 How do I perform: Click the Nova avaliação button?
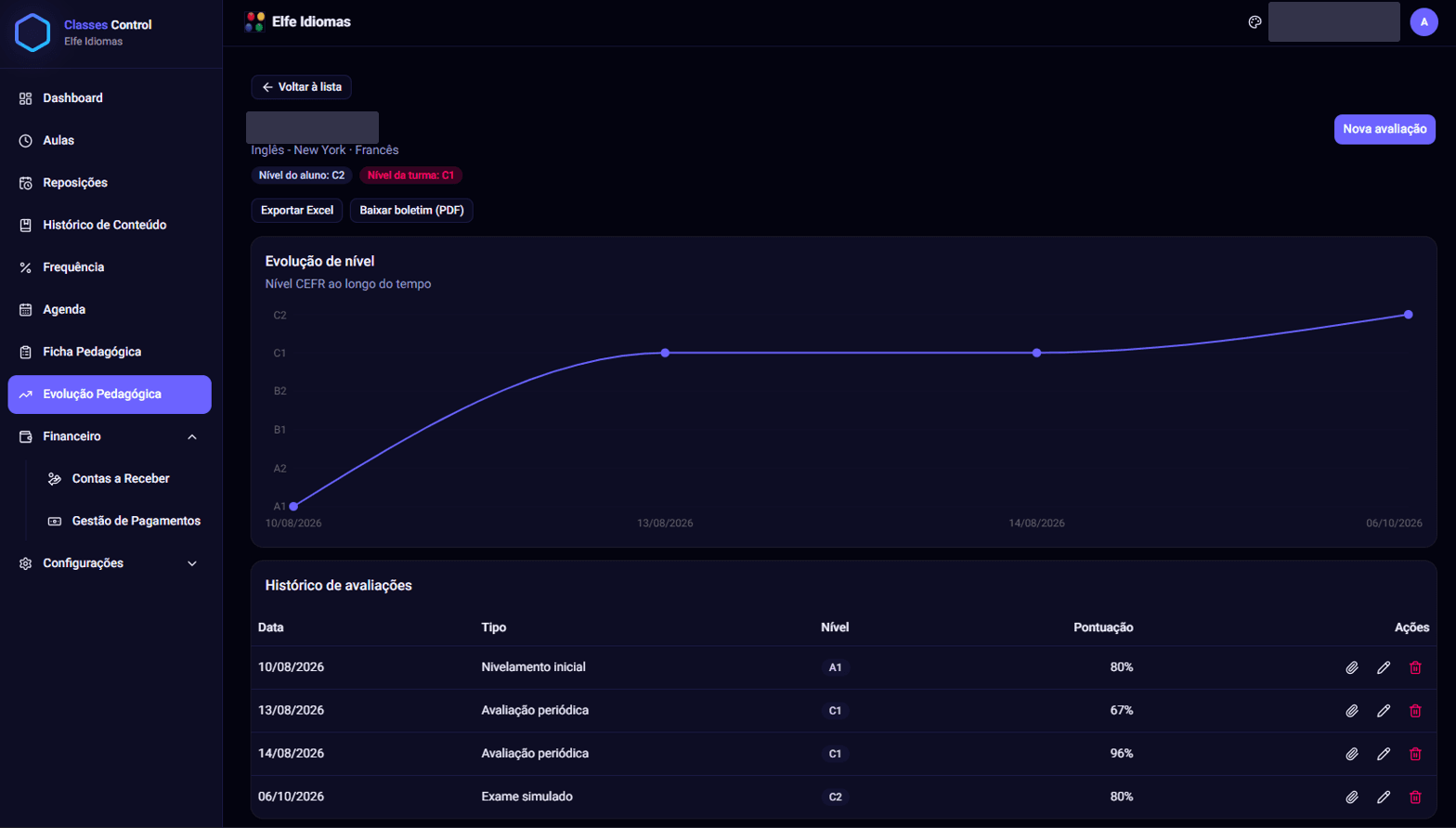(x=1384, y=129)
